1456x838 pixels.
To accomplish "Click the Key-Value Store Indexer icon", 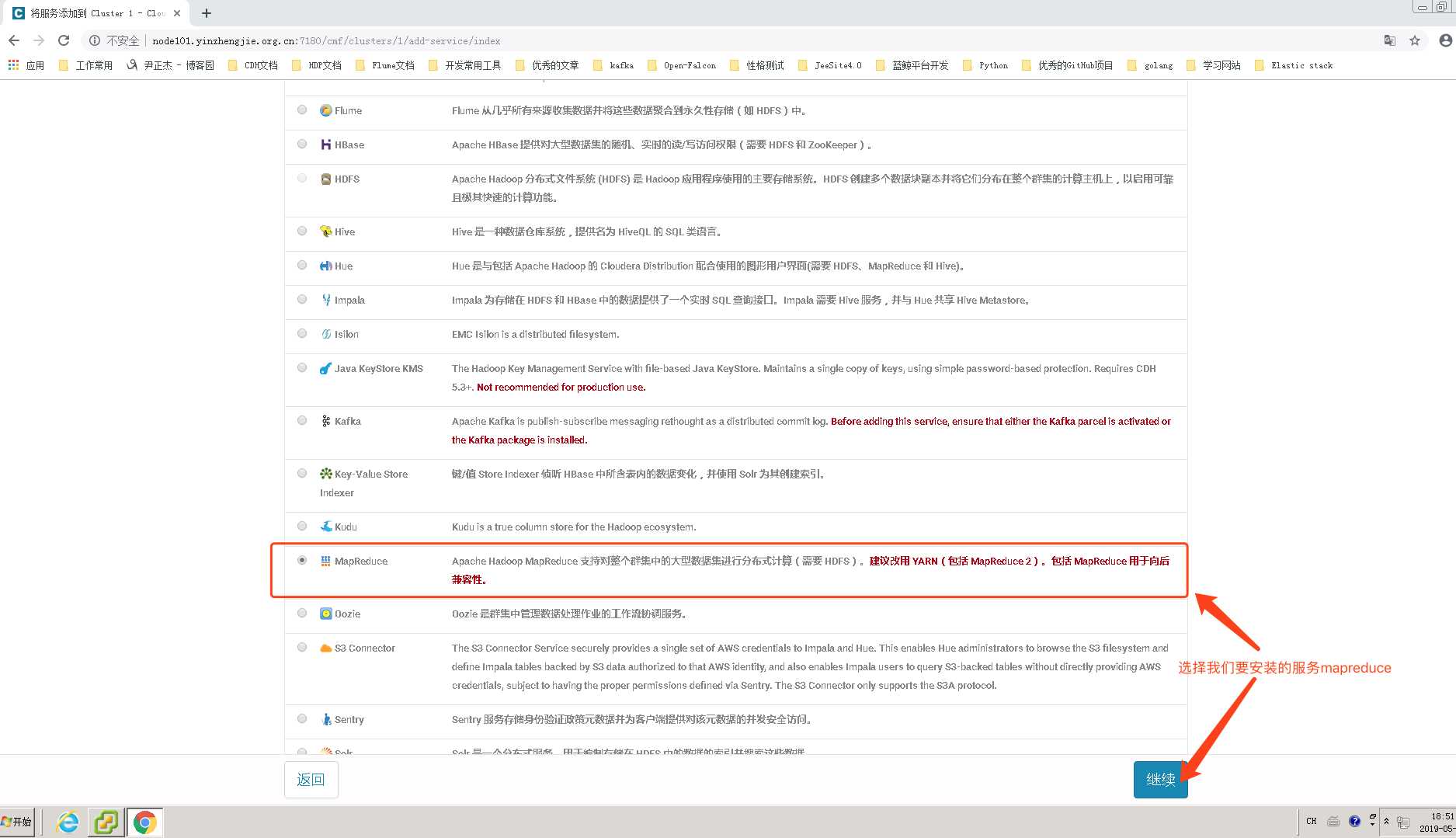I will coord(326,474).
